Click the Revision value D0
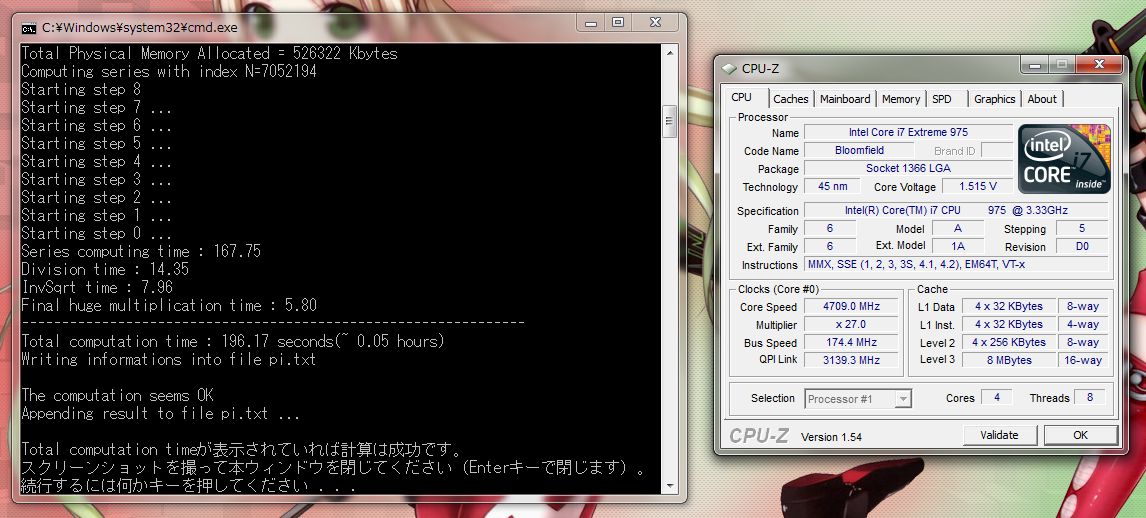This screenshot has height=518, width=1146. pyautogui.click(x=1082, y=247)
